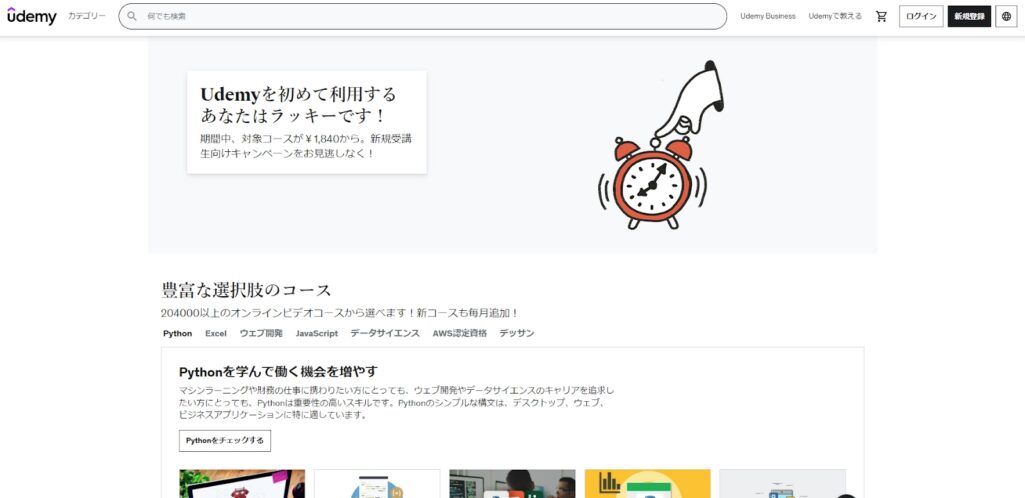
Task: Select the データサイエンス tab
Action: click(x=385, y=333)
